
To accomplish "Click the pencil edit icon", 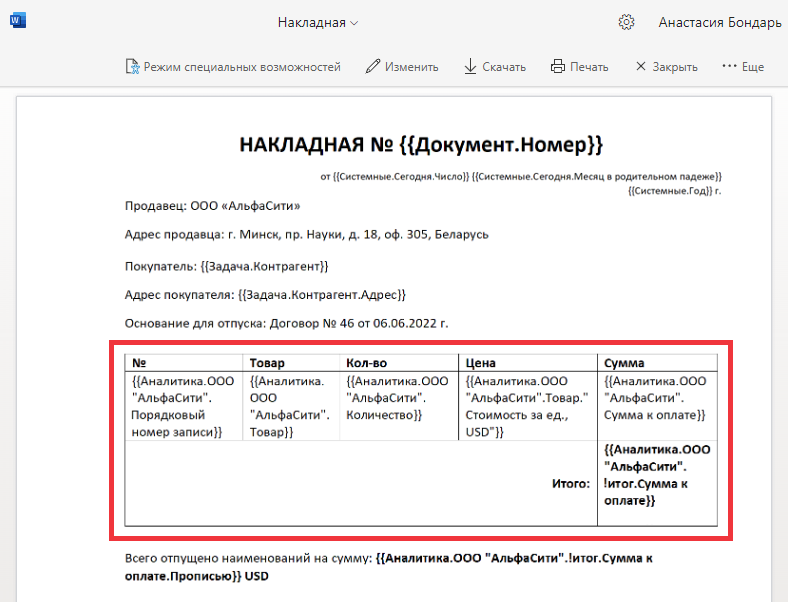I will (373, 66).
